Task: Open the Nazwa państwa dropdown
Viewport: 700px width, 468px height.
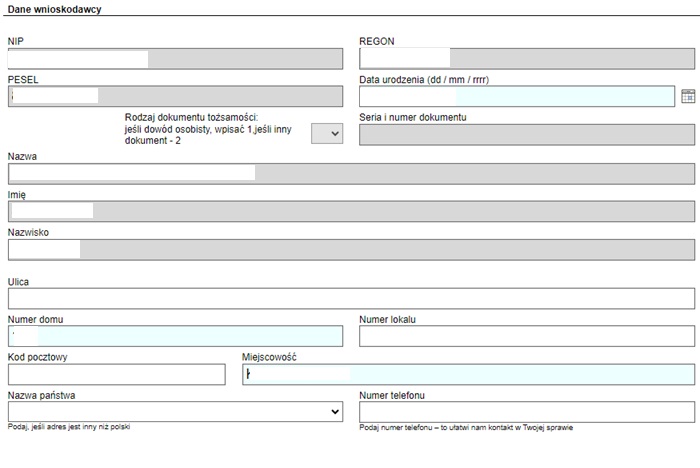Action: click(x=175, y=412)
